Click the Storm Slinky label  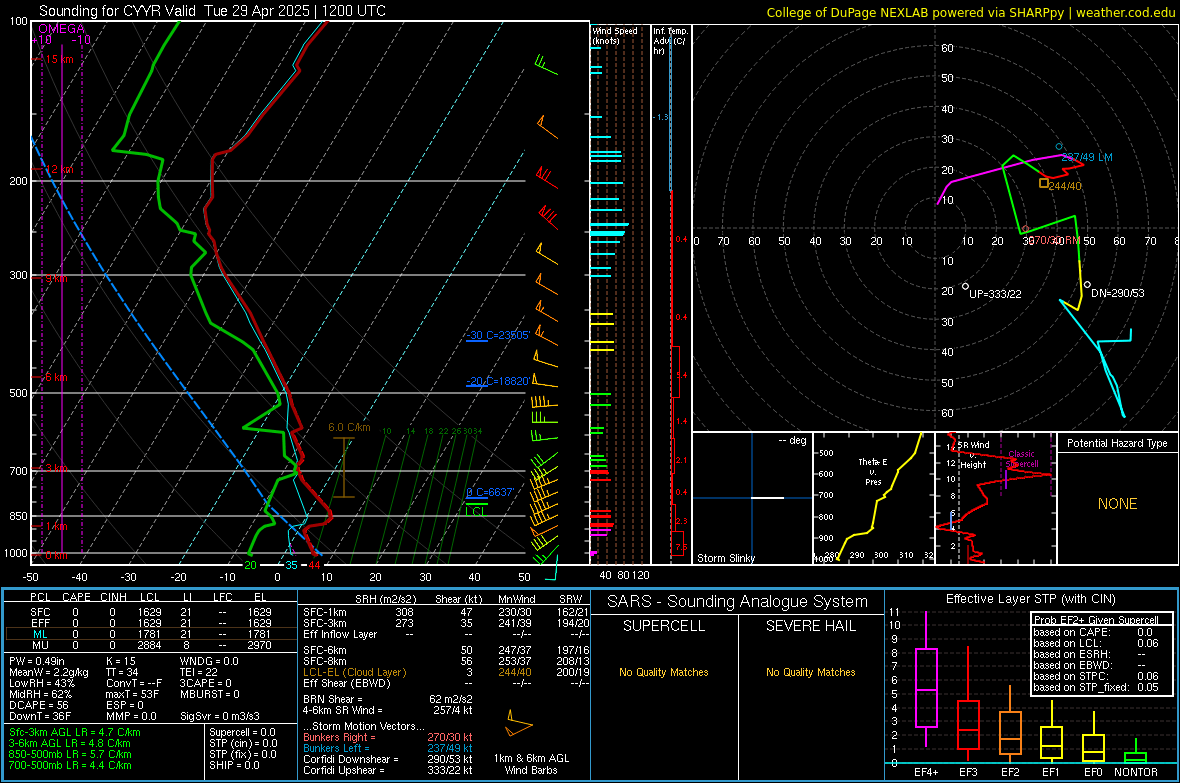[x=725, y=558]
